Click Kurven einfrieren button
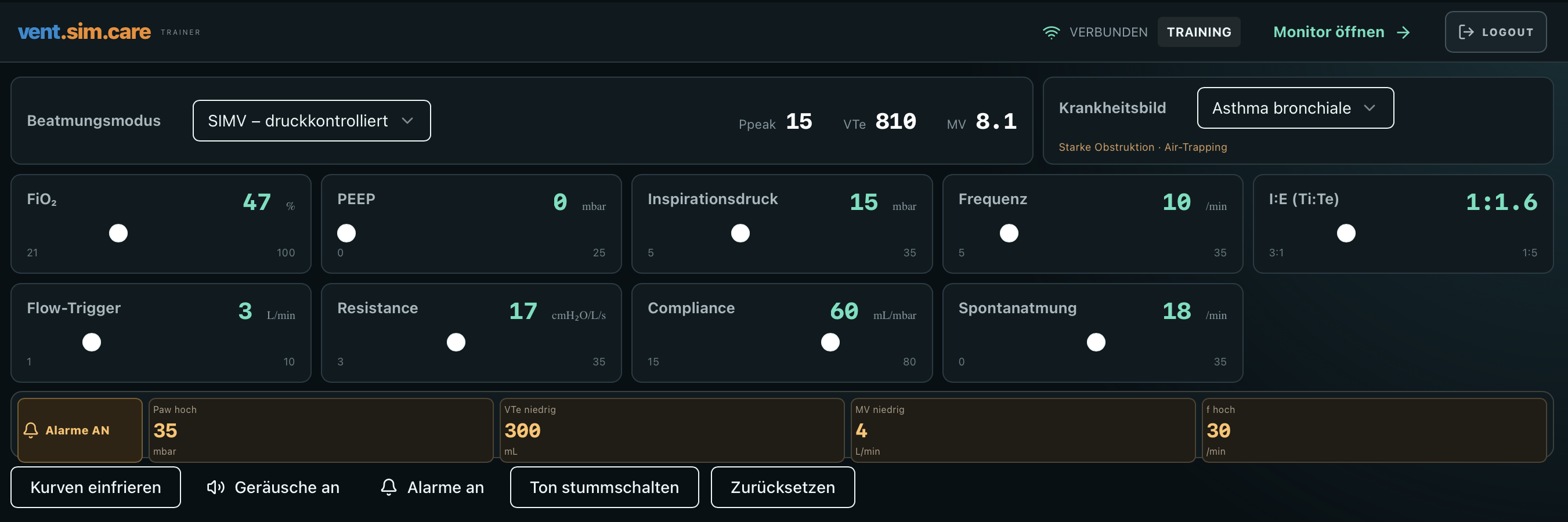The width and height of the screenshot is (1568, 522). coord(96,487)
